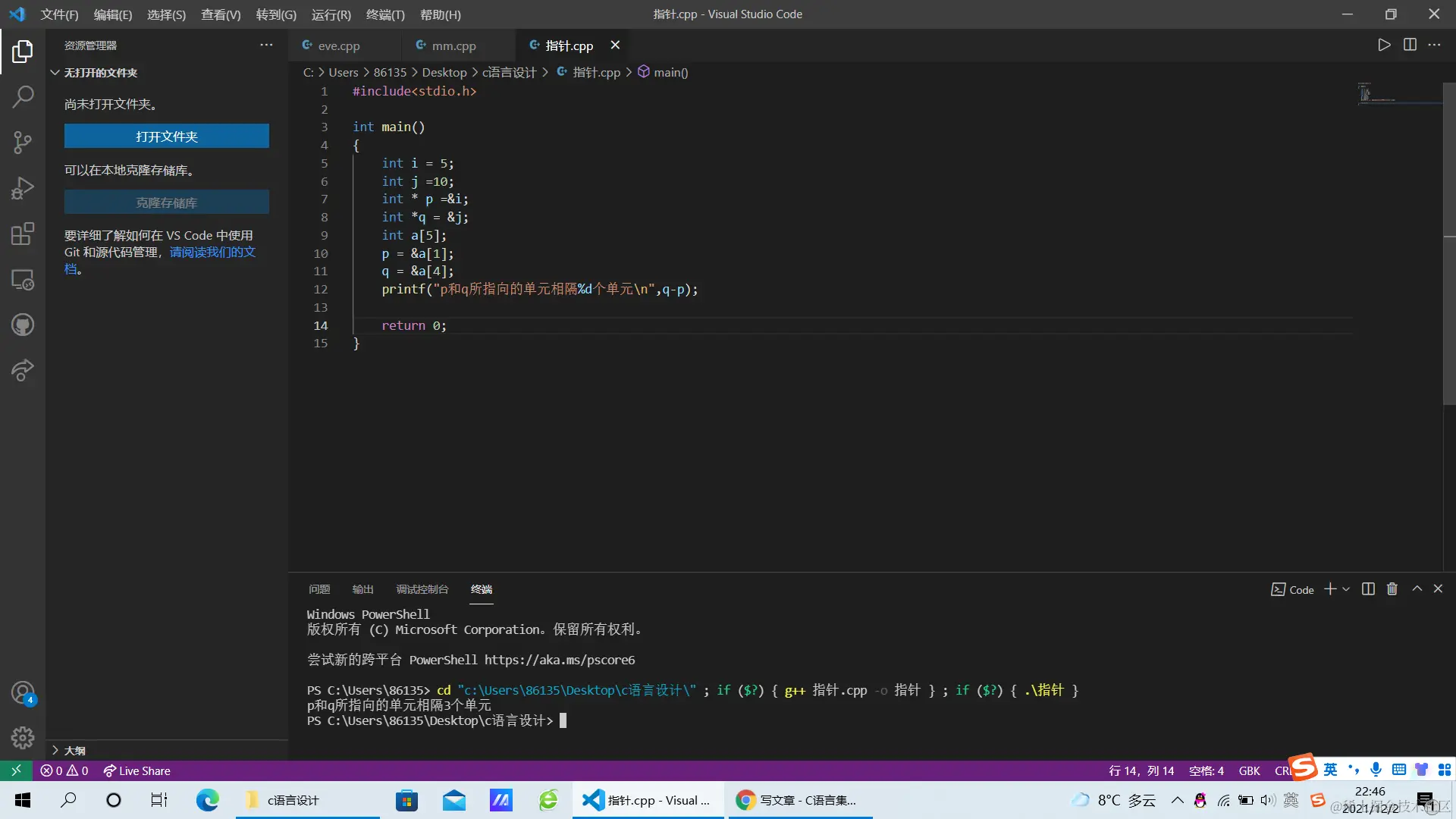Open the Search view in activity bar
The height and width of the screenshot is (819, 1456).
(x=23, y=96)
